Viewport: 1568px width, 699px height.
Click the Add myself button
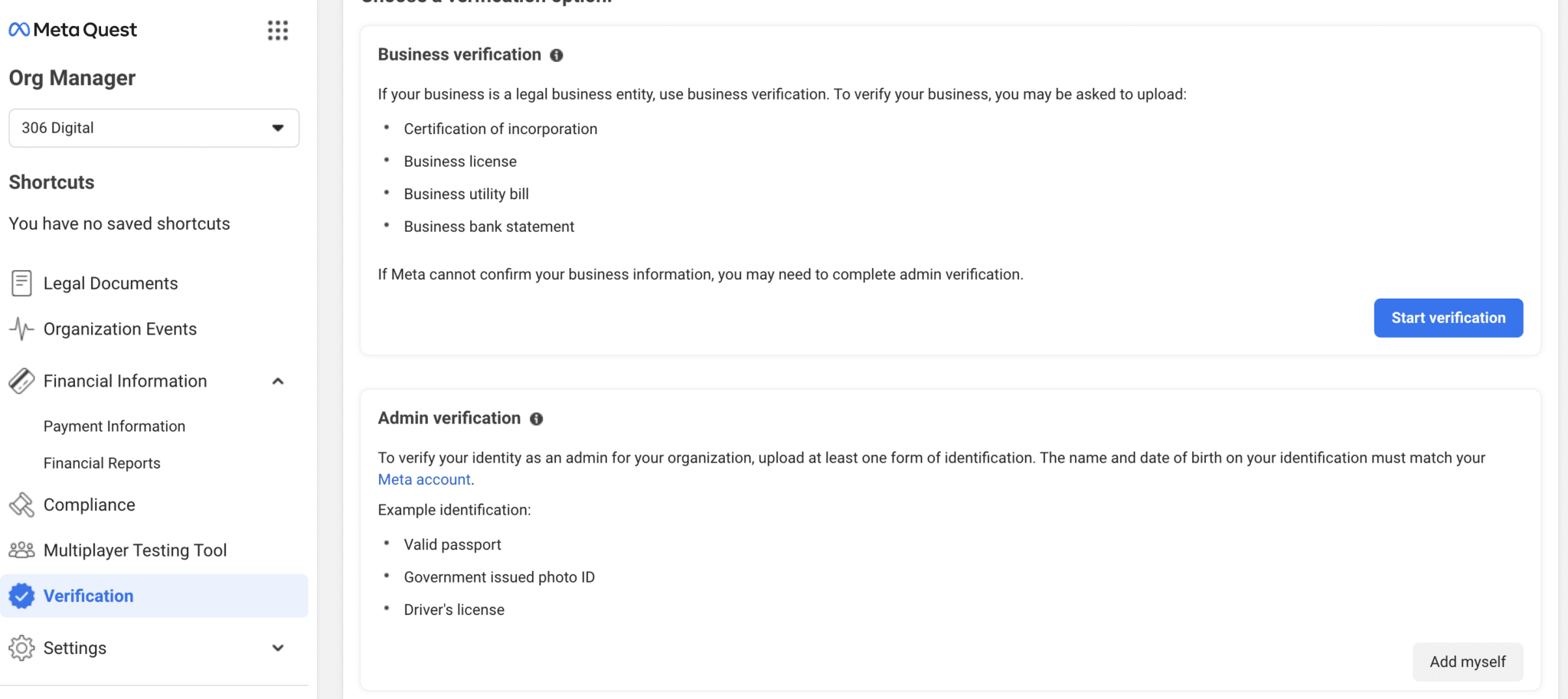(1467, 661)
